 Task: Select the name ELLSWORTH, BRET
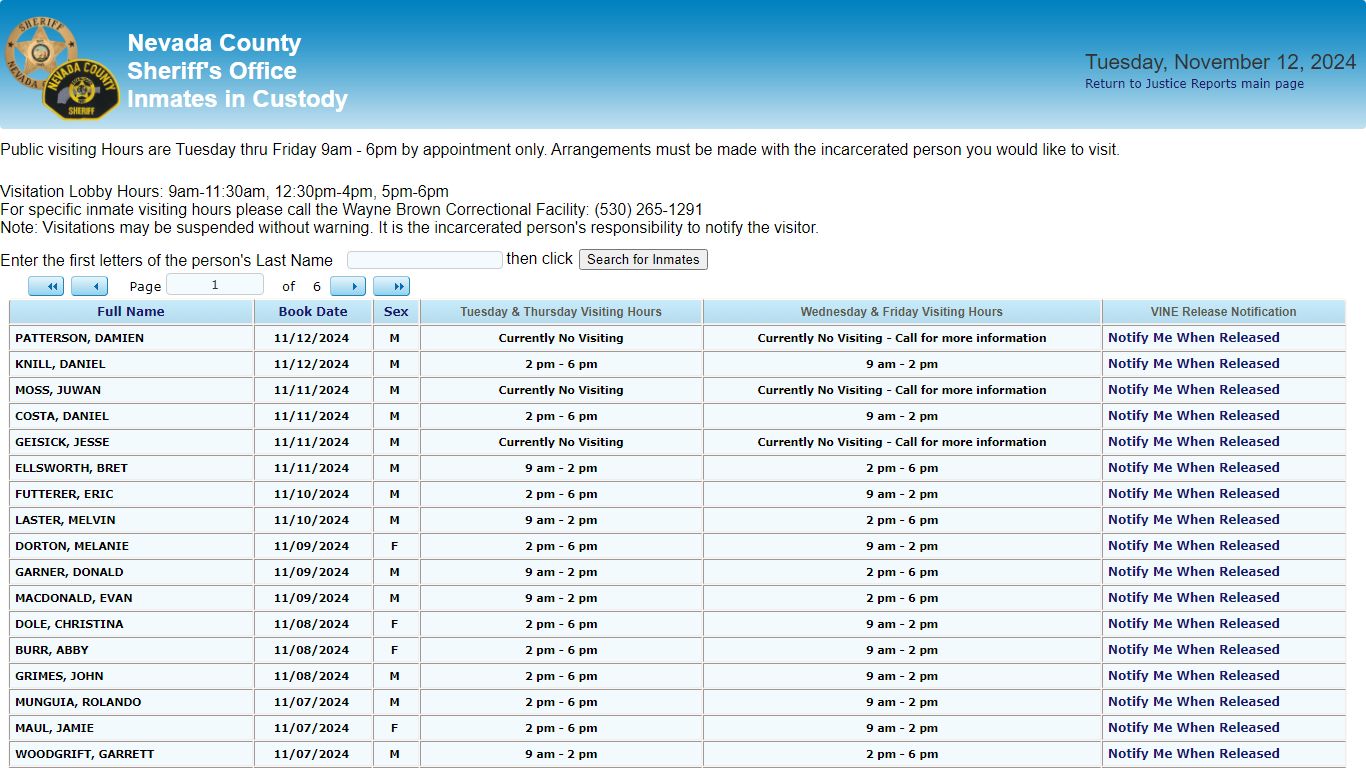pos(71,468)
